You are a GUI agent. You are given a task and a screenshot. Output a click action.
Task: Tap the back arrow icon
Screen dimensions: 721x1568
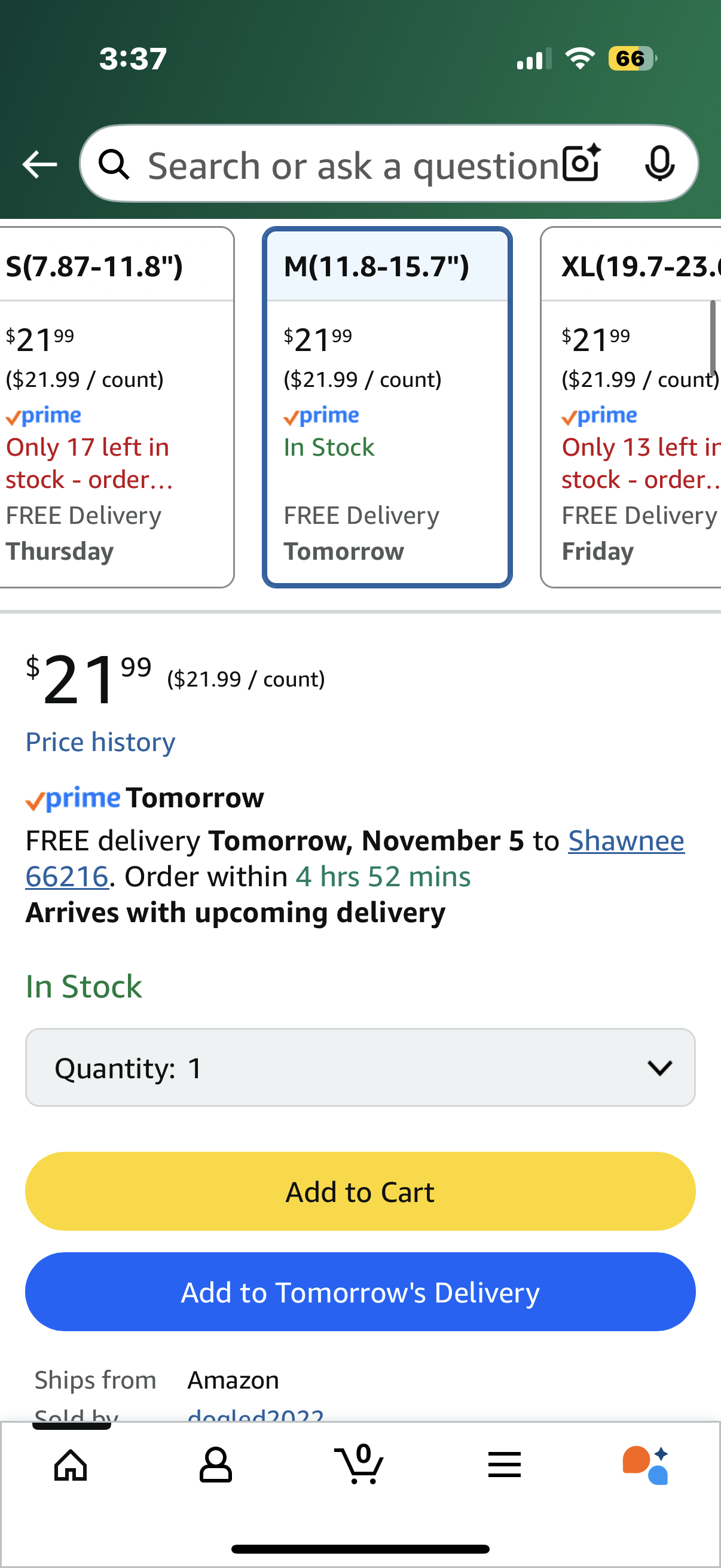(x=39, y=164)
